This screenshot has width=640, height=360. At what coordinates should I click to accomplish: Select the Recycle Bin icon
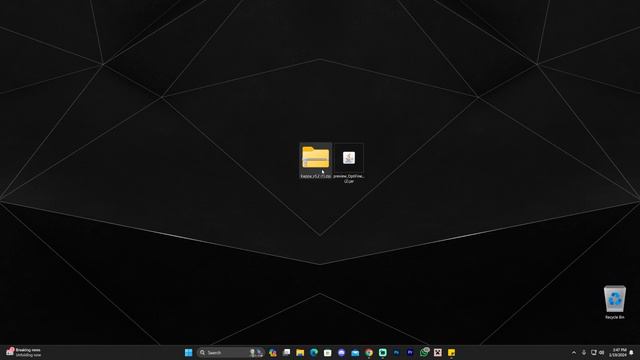615,302
